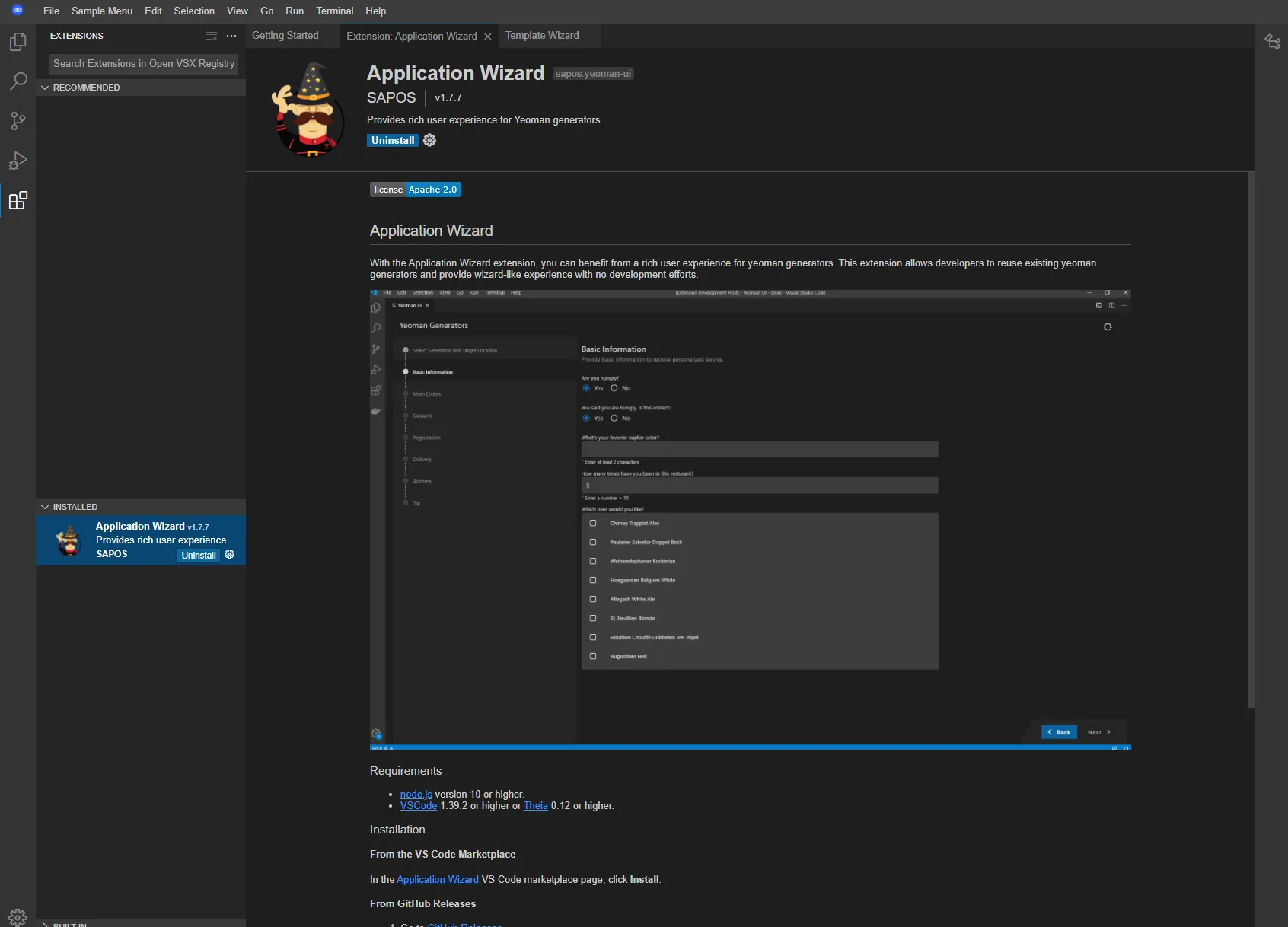Image resolution: width=1288 pixels, height=927 pixels.
Task: Open the Sample Menu in menu bar
Action: (101, 11)
